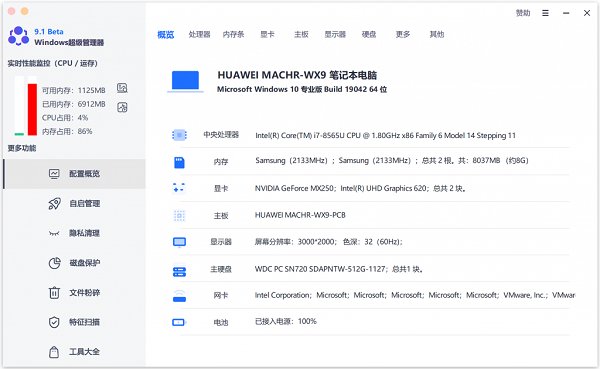Switch to the 更多 tab
600x369 pixels.
pyautogui.click(x=403, y=34)
